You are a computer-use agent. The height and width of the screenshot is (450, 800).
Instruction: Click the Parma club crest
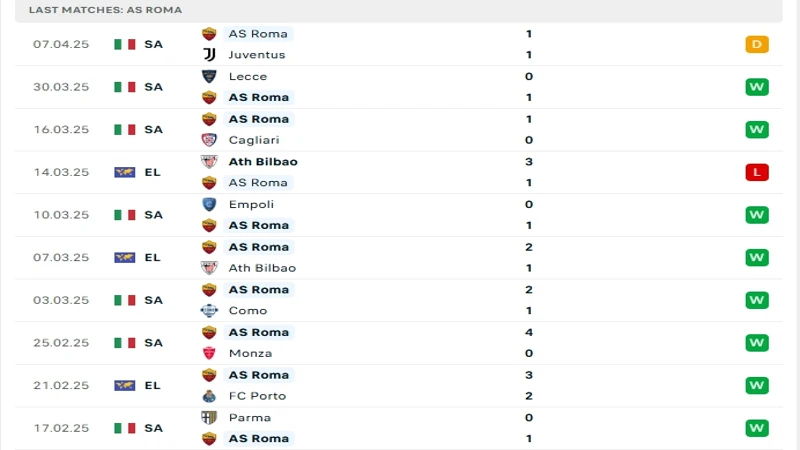tap(209, 418)
